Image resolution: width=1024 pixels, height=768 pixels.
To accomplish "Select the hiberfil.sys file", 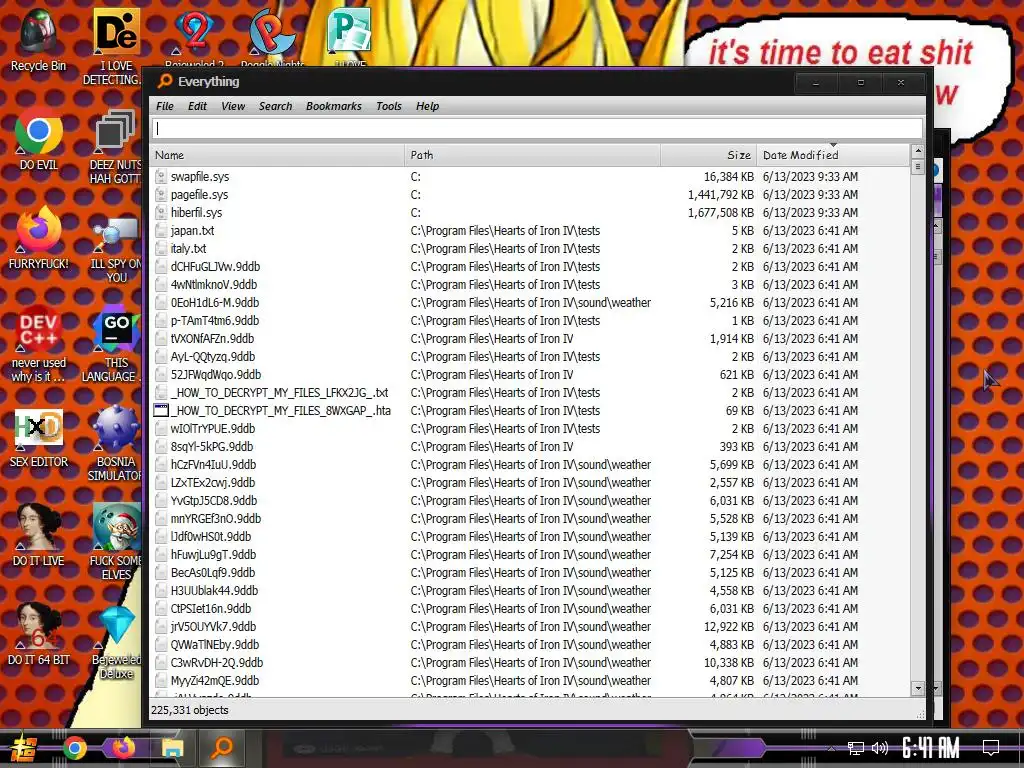I will click(196, 213).
